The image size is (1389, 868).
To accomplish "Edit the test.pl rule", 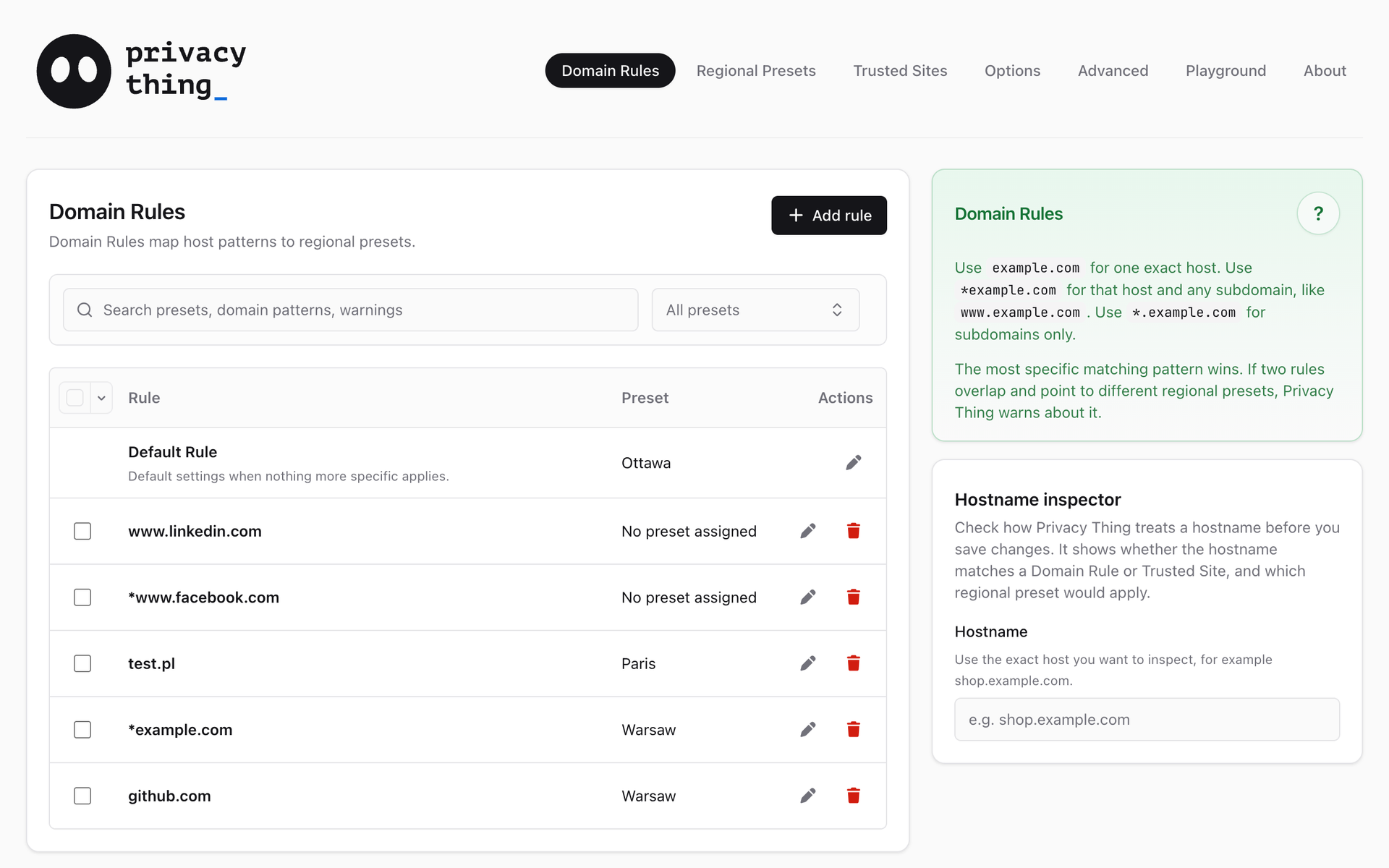I will point(808,663).
